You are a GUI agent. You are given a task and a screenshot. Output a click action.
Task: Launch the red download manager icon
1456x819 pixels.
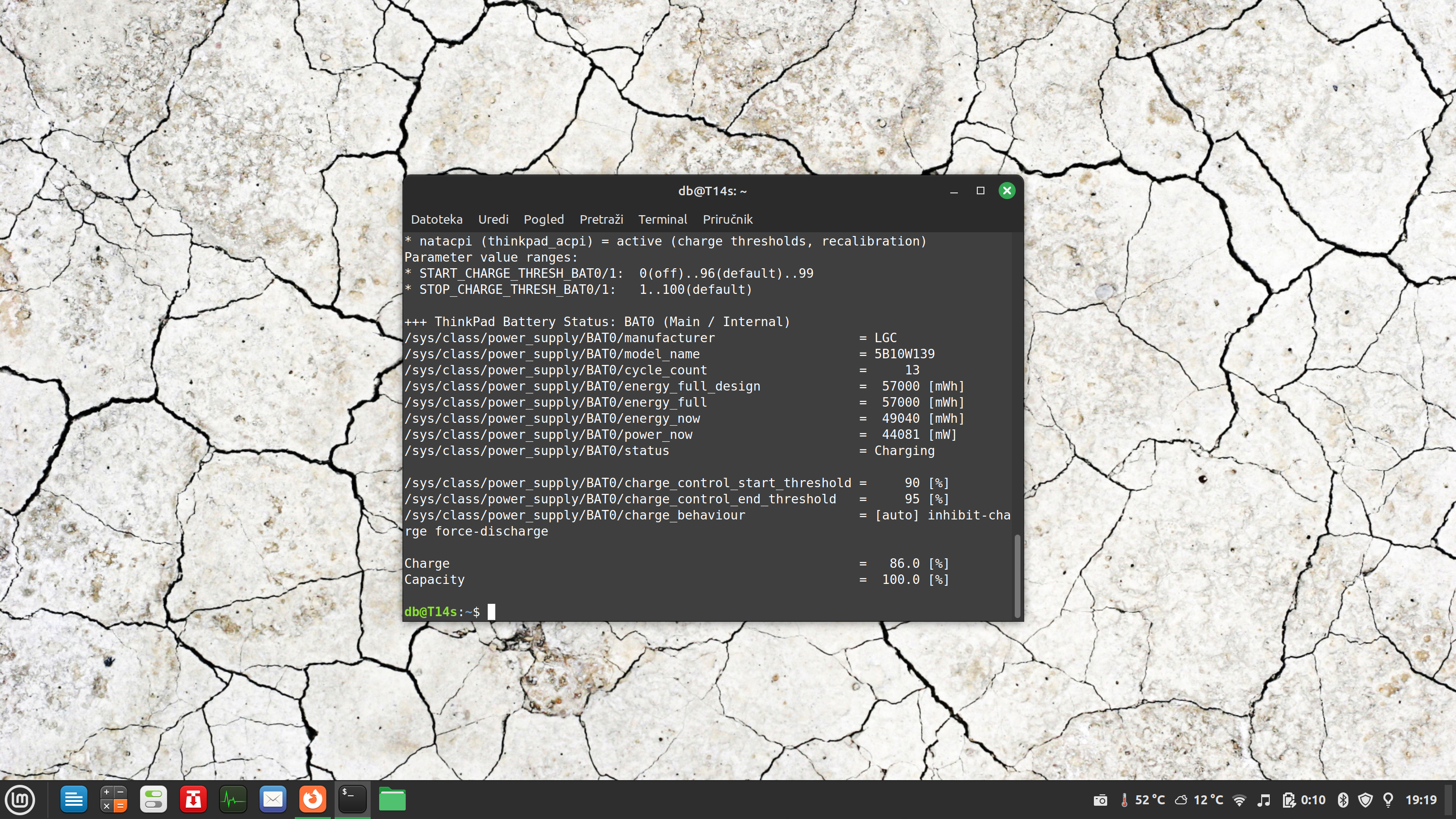193,800
